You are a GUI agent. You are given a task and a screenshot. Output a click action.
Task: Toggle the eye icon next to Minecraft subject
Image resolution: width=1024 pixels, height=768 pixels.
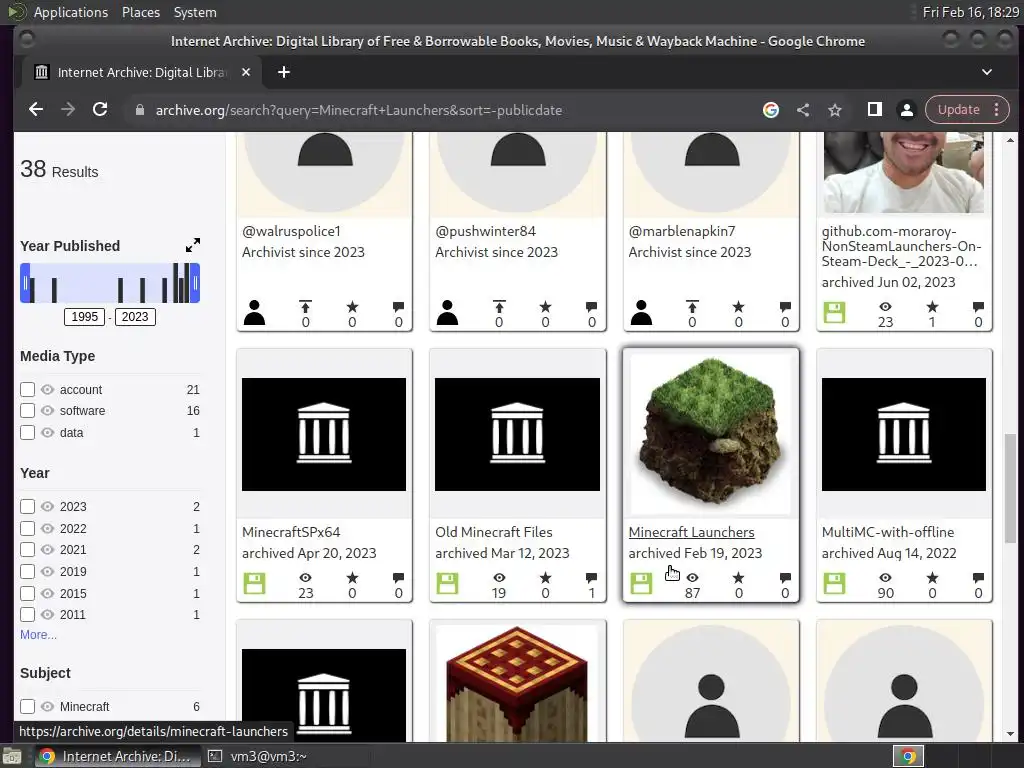[x=47, y=707]
